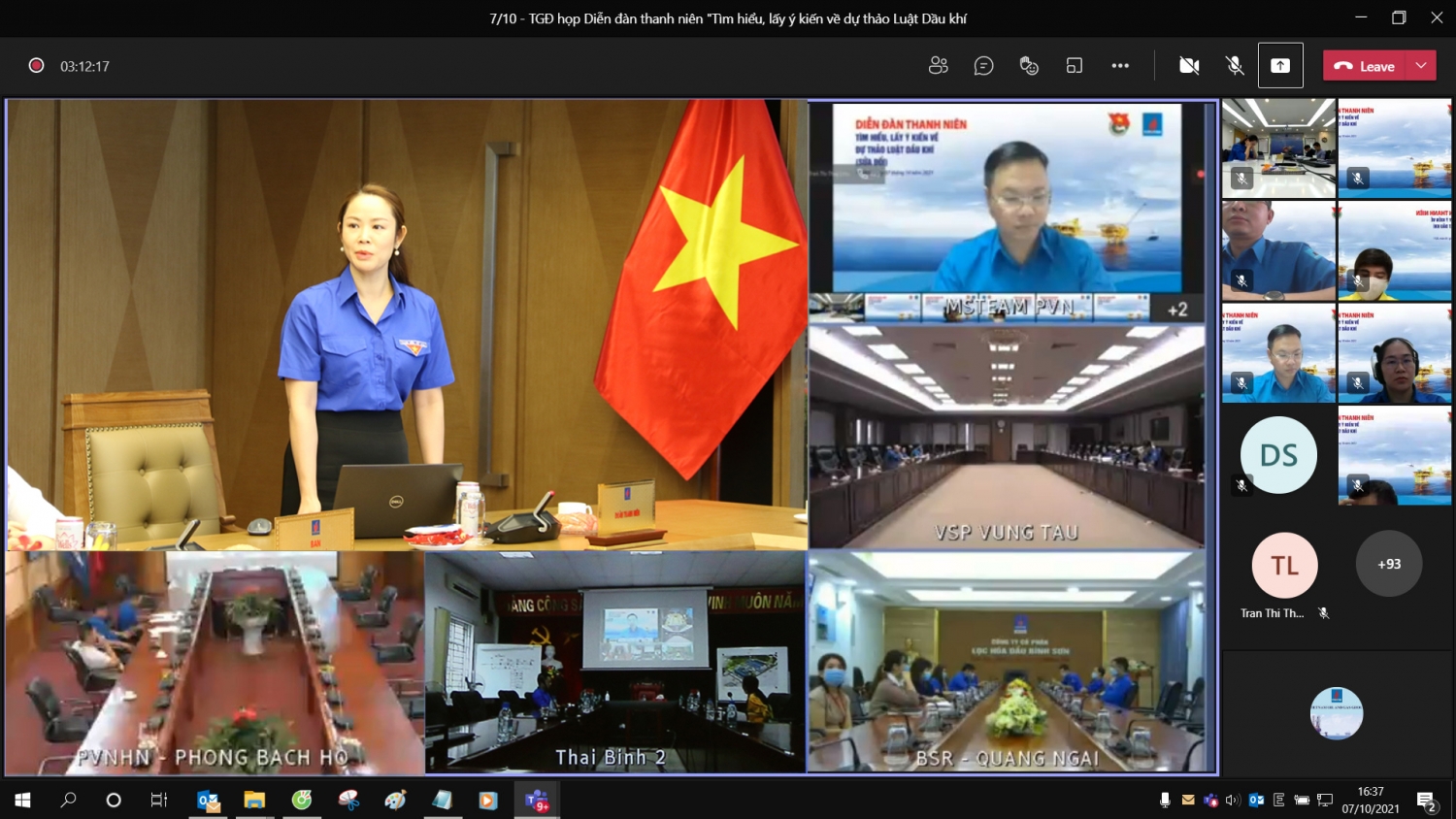The width and height of the screenshot is (1456, 819).
Task: Toggle system volume icon in tray
Action: tap(1233, 801)
